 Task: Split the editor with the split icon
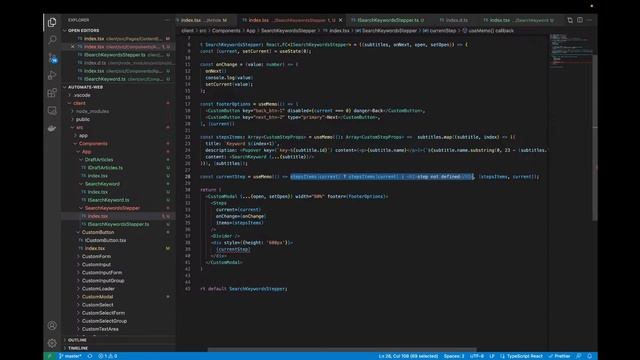pos(580,20)
